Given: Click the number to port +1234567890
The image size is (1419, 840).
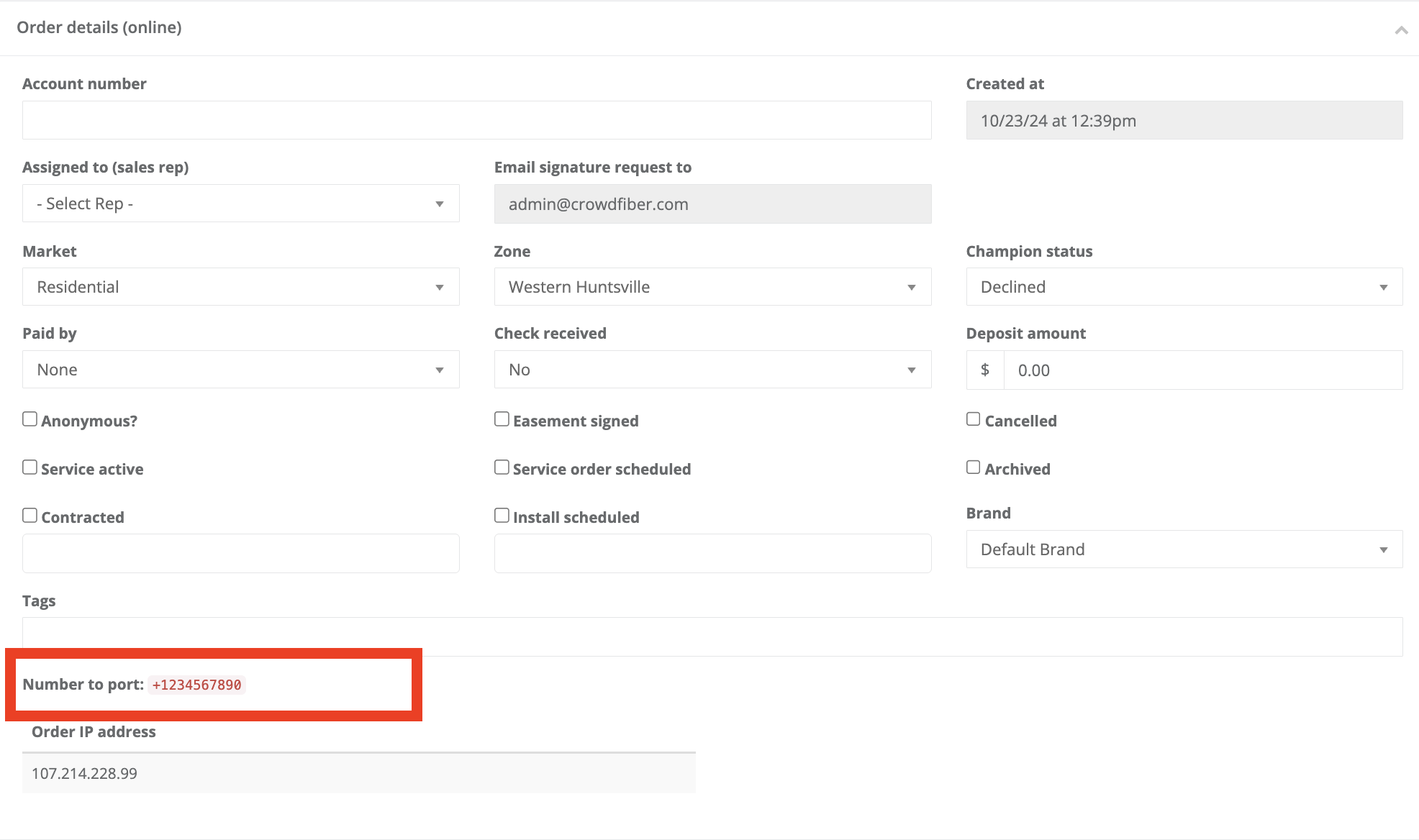Looking at the screenshot, I should click(x=196, y=685).
